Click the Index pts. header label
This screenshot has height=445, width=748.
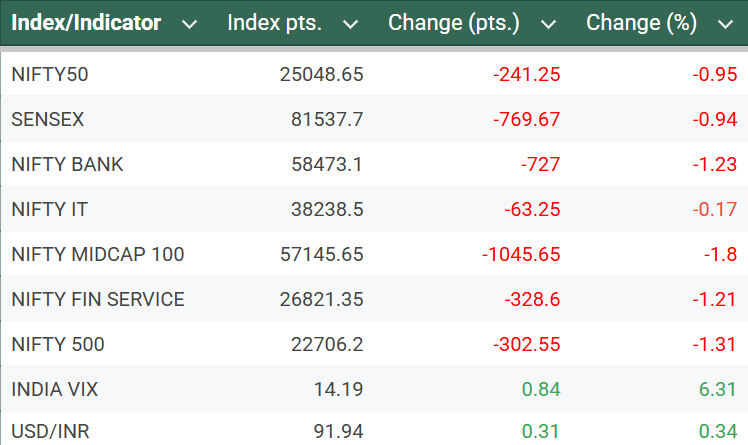(x=277, y=23)
